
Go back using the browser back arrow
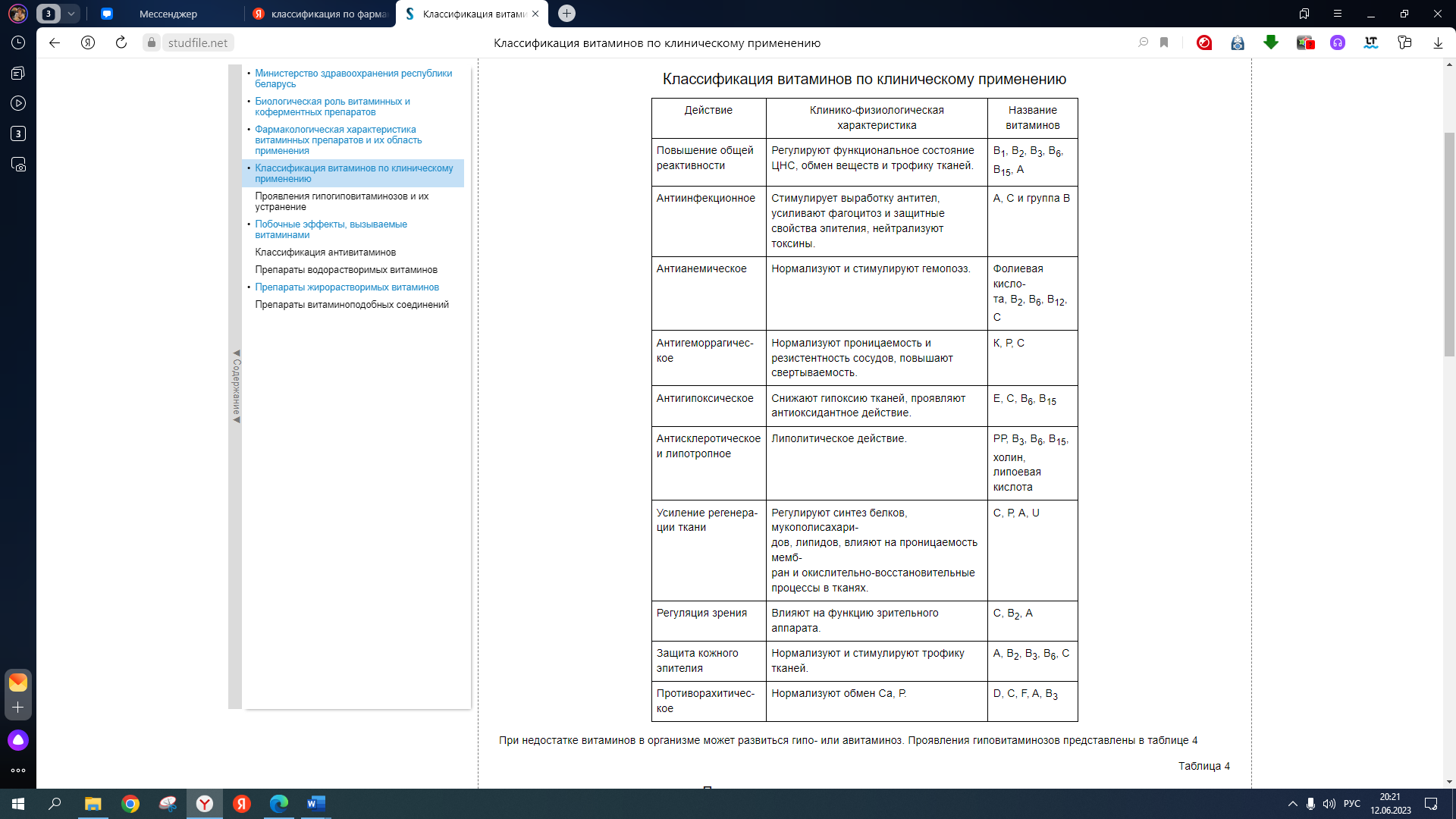pyautogui.click(x=55, y=43)
